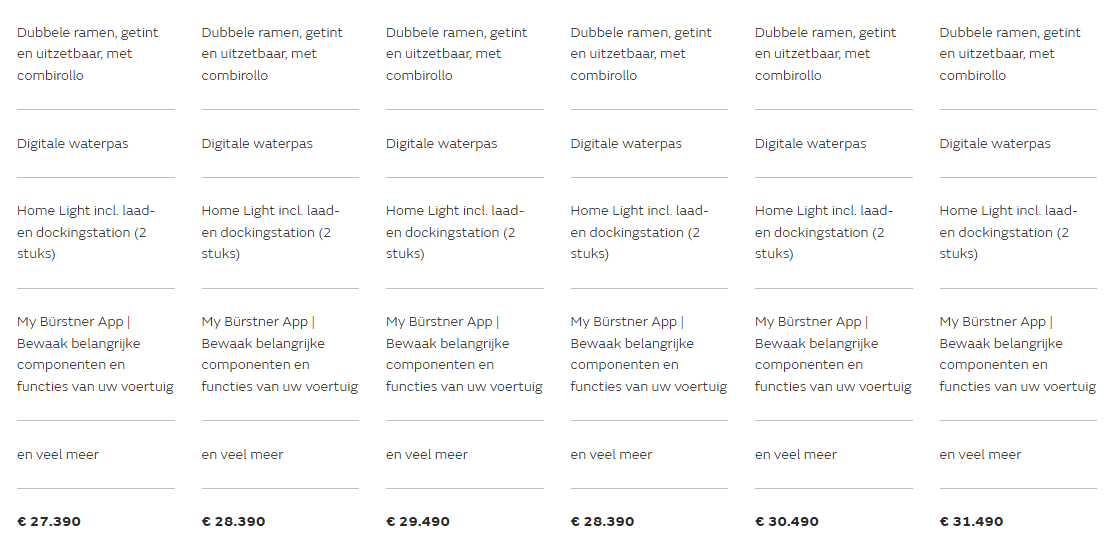The height and width of the screenshot is (542, 1106).
Task: Click 'Digitale waterpas' in first column
Action: [x=73, y=144]
